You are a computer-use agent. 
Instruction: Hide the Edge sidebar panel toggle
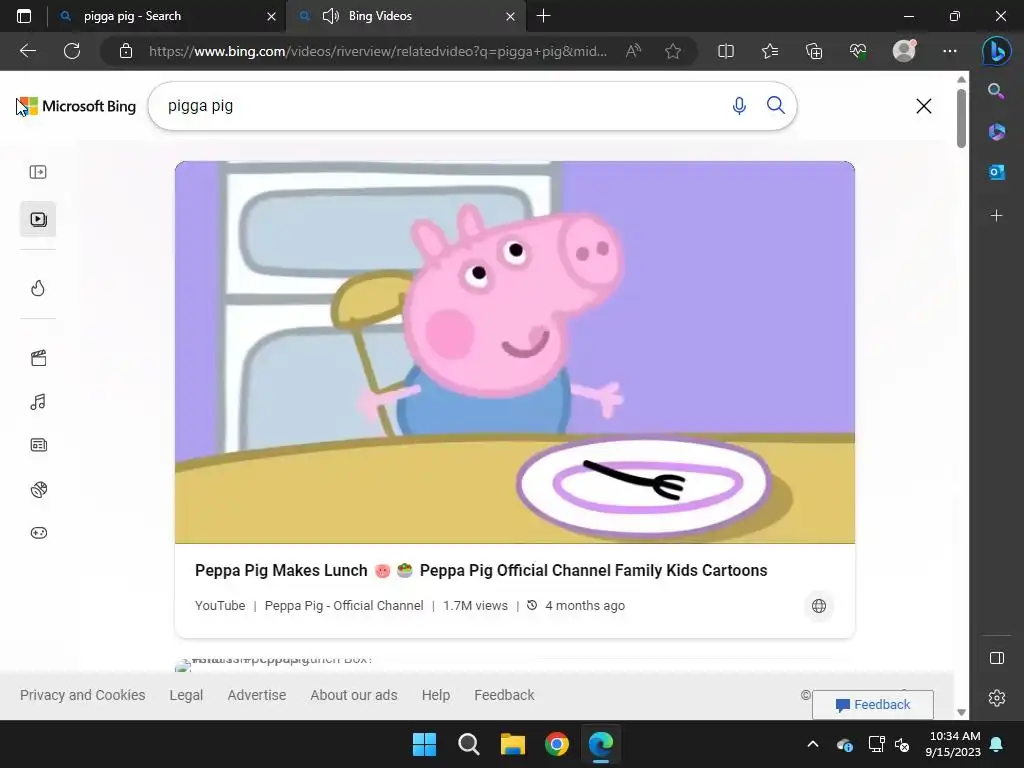coord(997,658)
